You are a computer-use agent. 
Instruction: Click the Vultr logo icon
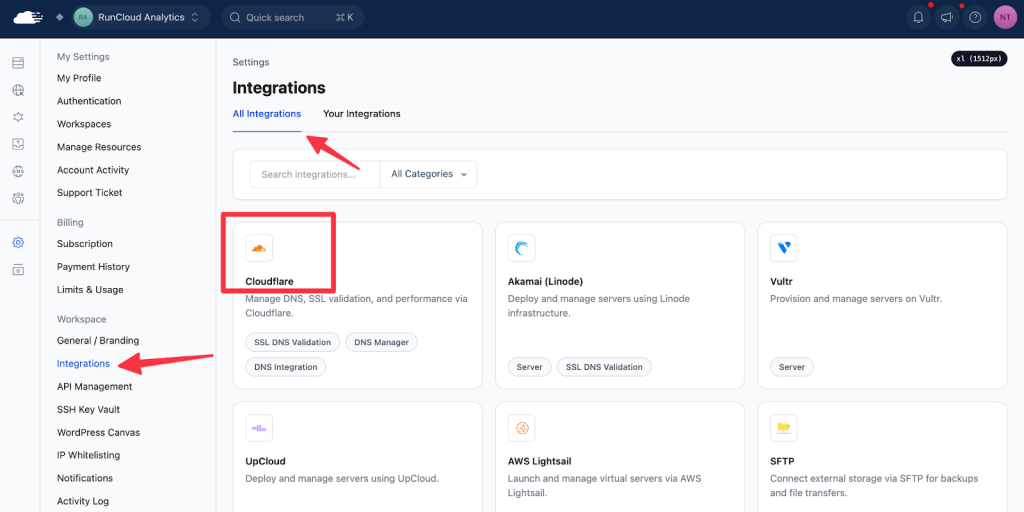[x=784, y=248]
